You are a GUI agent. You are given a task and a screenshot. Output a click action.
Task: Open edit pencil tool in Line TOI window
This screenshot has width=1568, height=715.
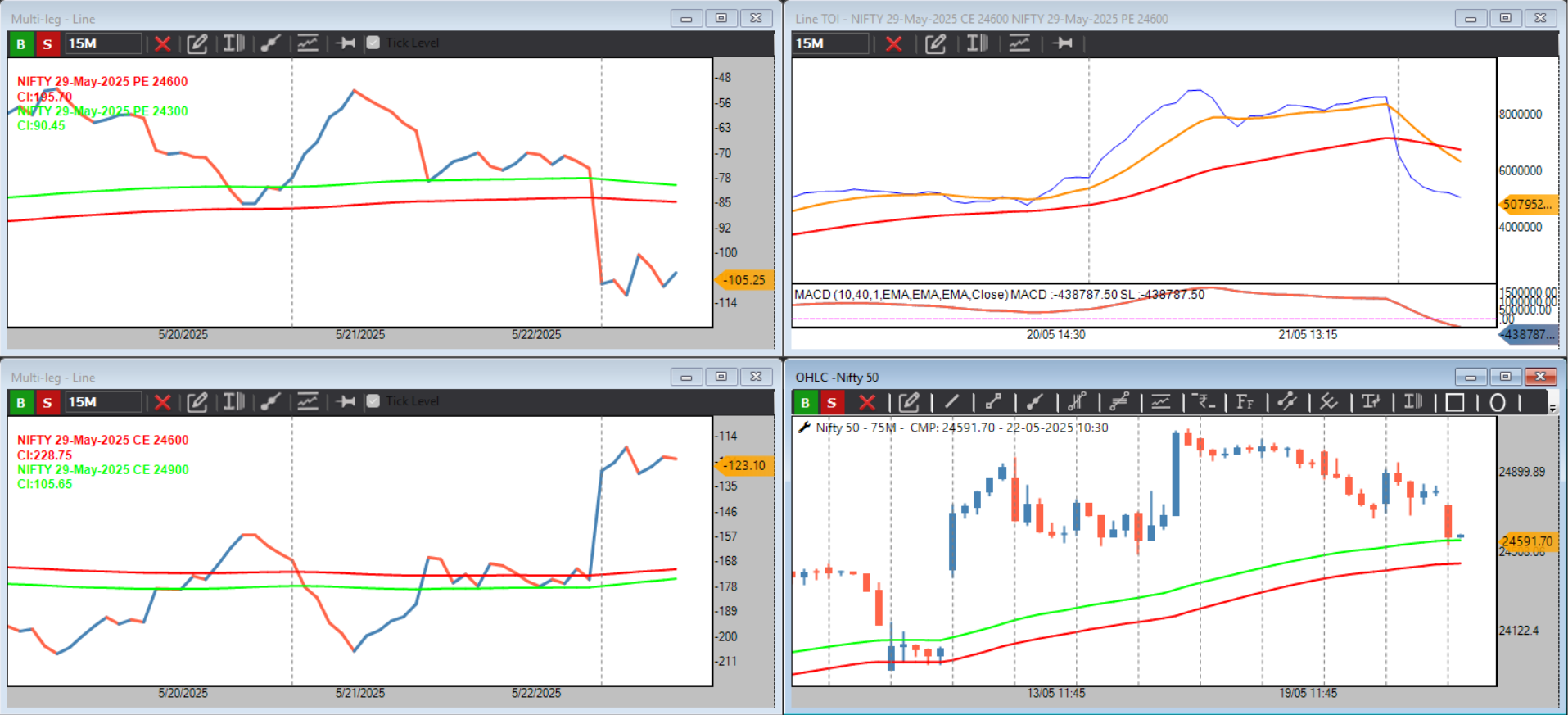[936, 43]
